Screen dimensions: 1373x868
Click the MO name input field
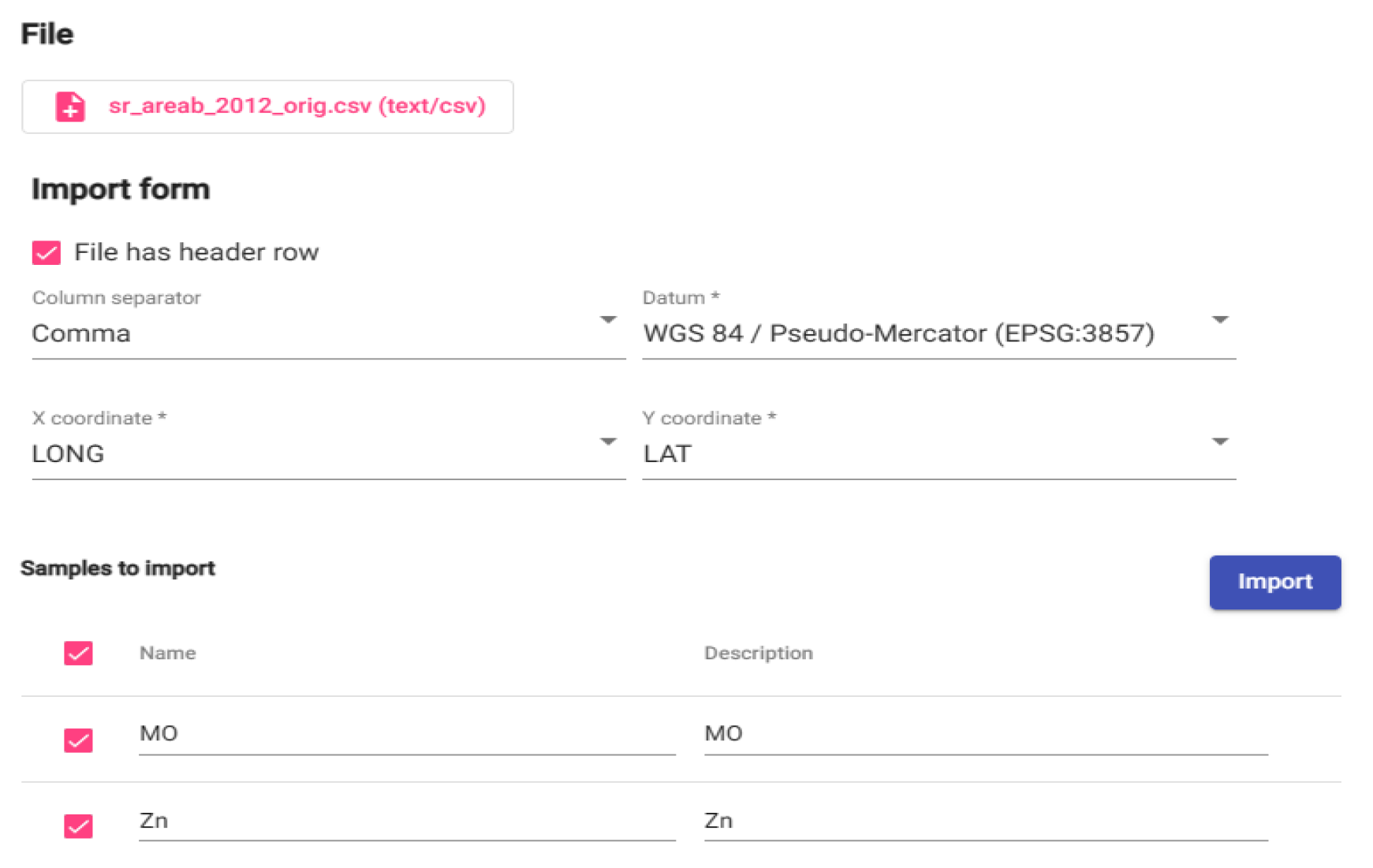tap(406, 734)
